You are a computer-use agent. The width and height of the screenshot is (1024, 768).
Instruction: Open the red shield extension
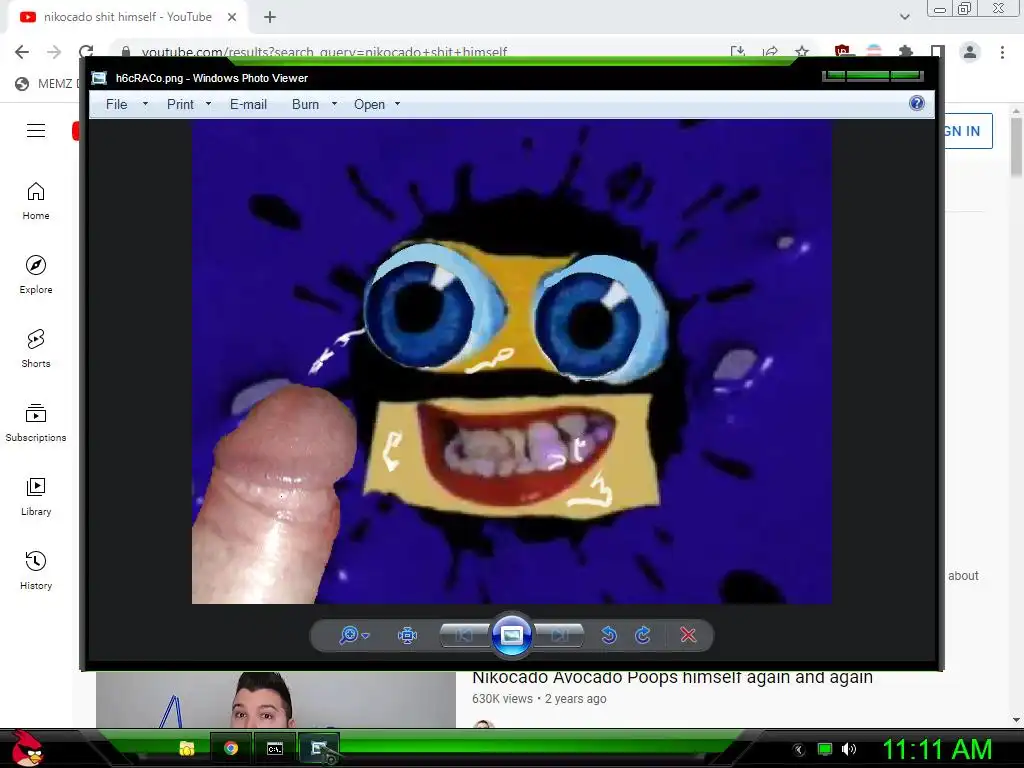pos(842,52)
